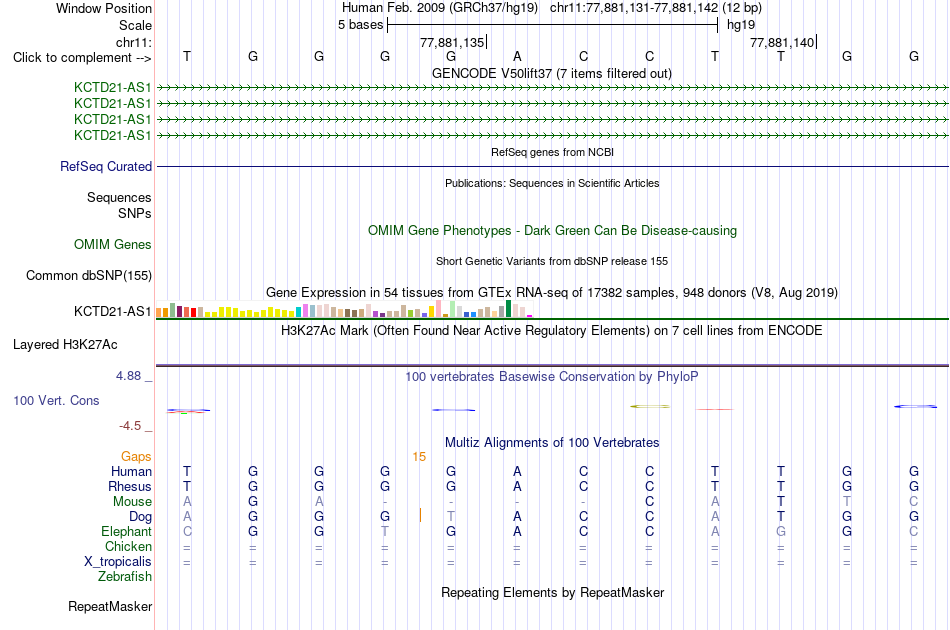Click the 'X_tropicalis' alignment row label
Viewport: 950px width, 630px height.
point(118,562)
